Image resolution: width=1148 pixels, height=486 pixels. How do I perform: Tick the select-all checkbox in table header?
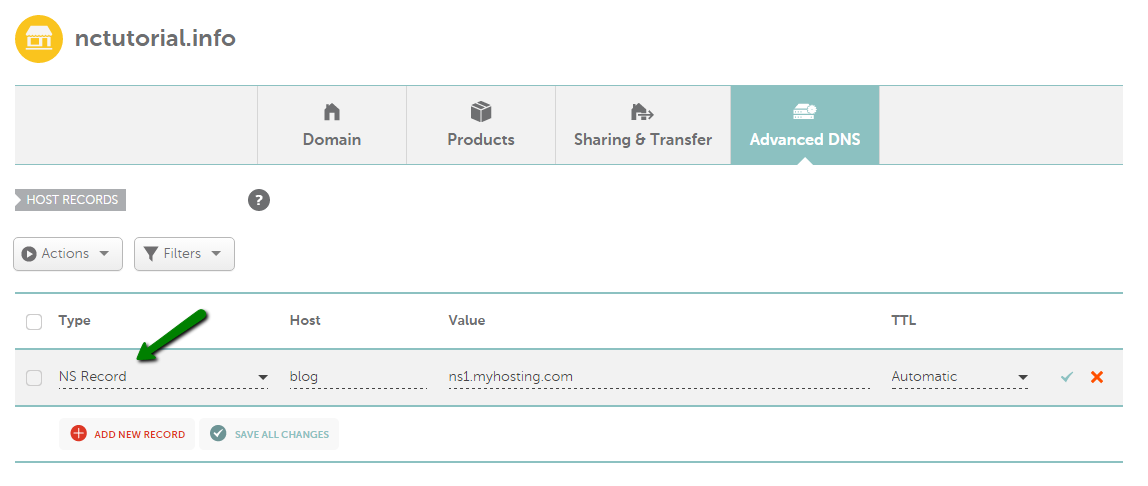34,321
